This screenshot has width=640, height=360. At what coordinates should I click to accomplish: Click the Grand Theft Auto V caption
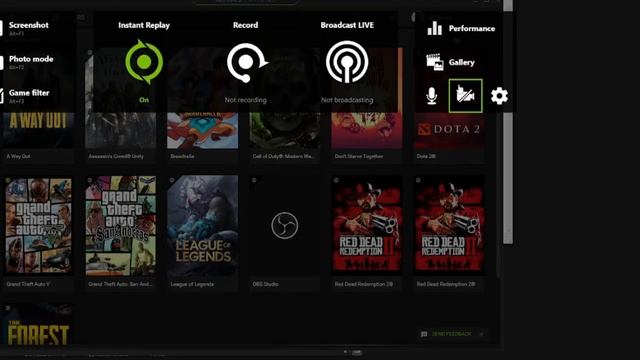(28, 284)
